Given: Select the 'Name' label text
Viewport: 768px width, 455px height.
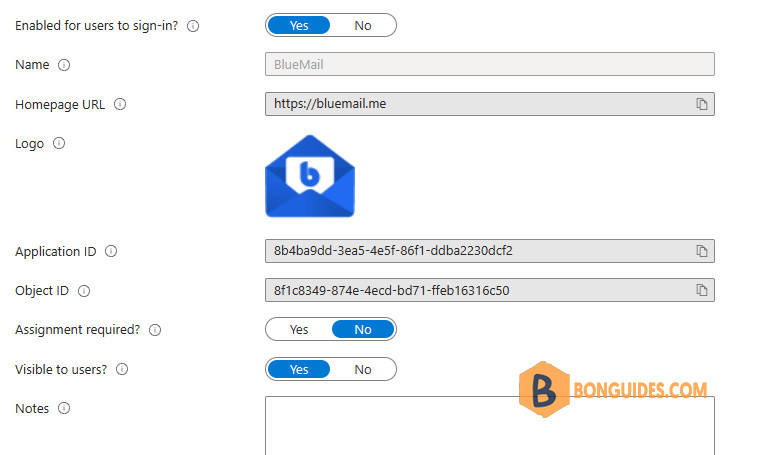Looking at the screenshot, I should tap(32, 65).
